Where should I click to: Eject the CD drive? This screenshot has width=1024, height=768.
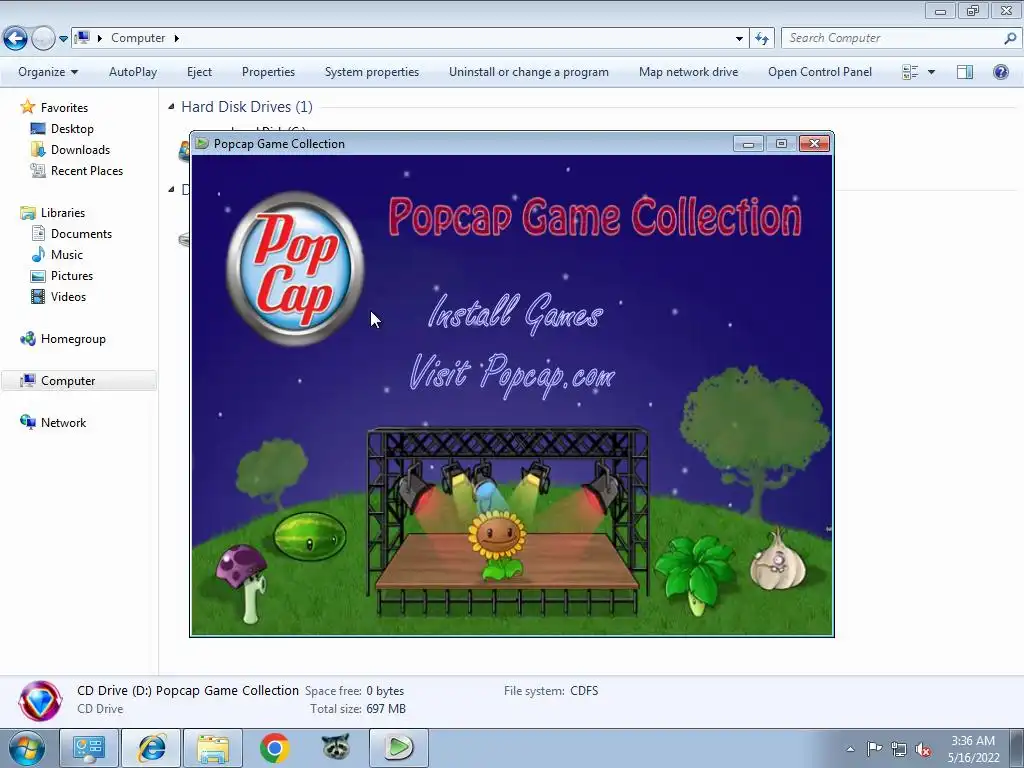pyautogui.click(x=199, y=72)
